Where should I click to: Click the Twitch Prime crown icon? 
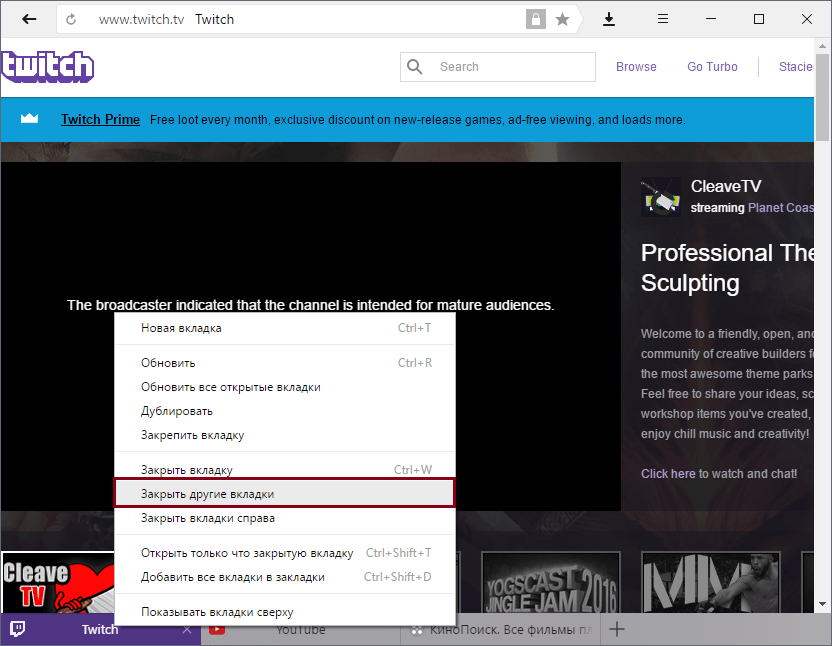pos(30,119)
